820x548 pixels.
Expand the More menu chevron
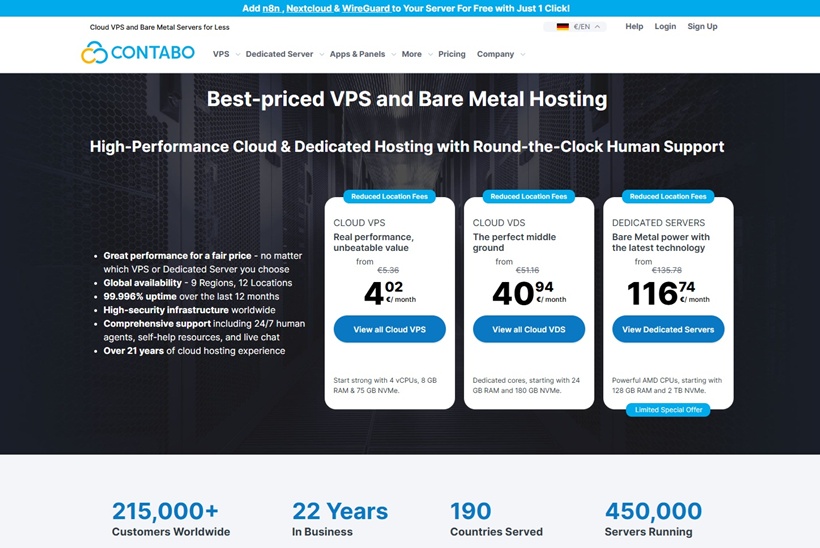(430, 54)
